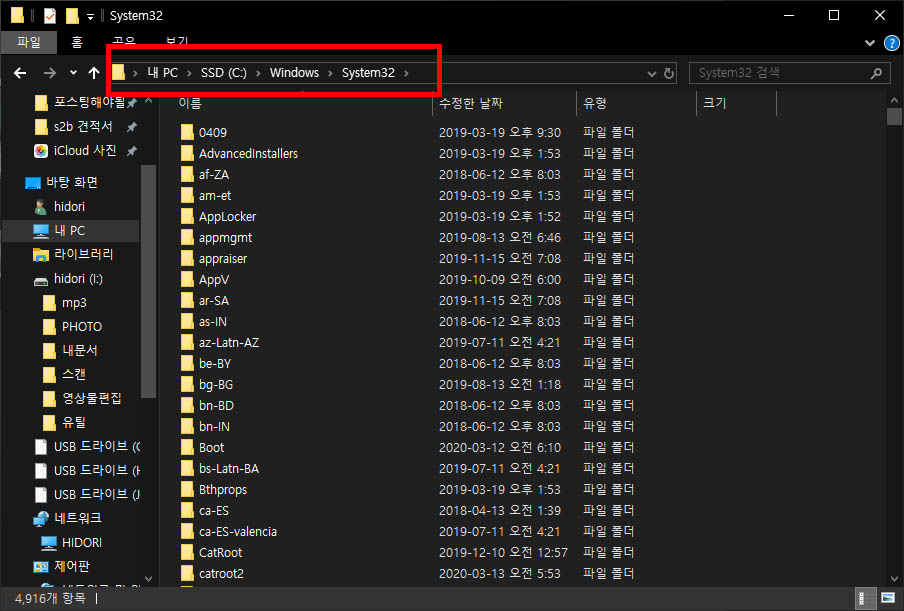This screenshot has width=904, height=611.
Task: Sort by 수정한 날짜 column header
Action: point(470,103)
